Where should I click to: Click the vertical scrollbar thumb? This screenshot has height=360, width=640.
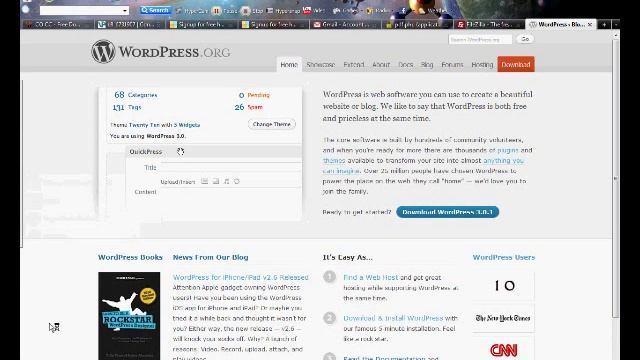616,178
